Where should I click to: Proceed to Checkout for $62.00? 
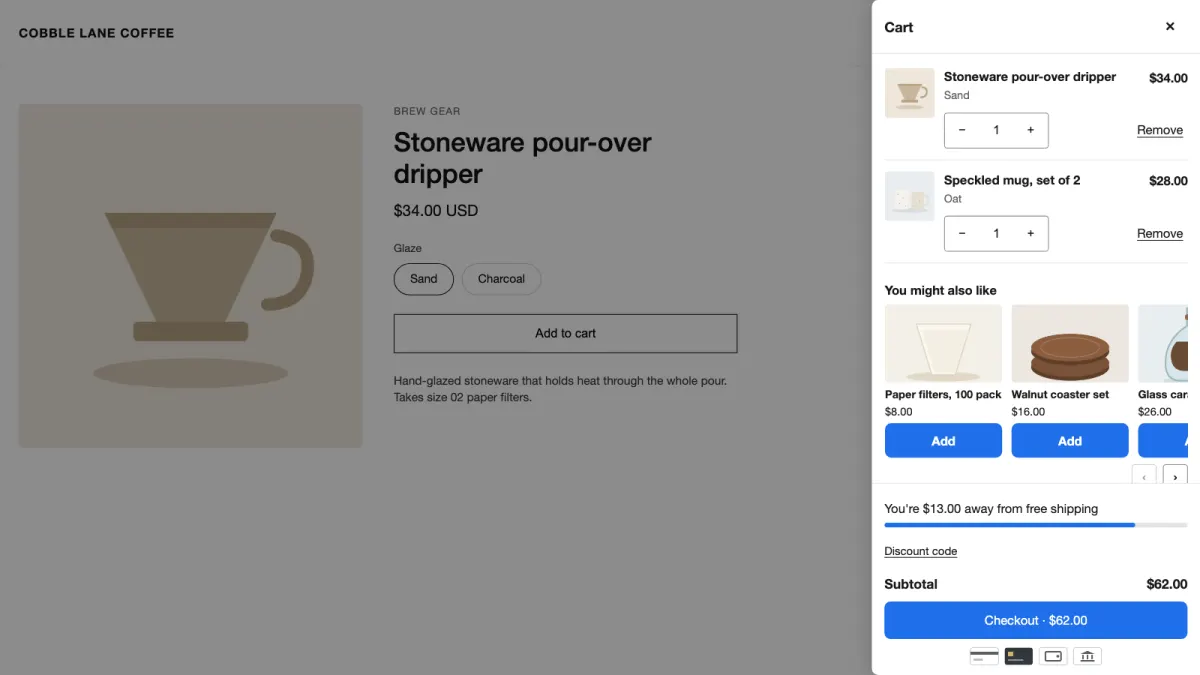1035,620
